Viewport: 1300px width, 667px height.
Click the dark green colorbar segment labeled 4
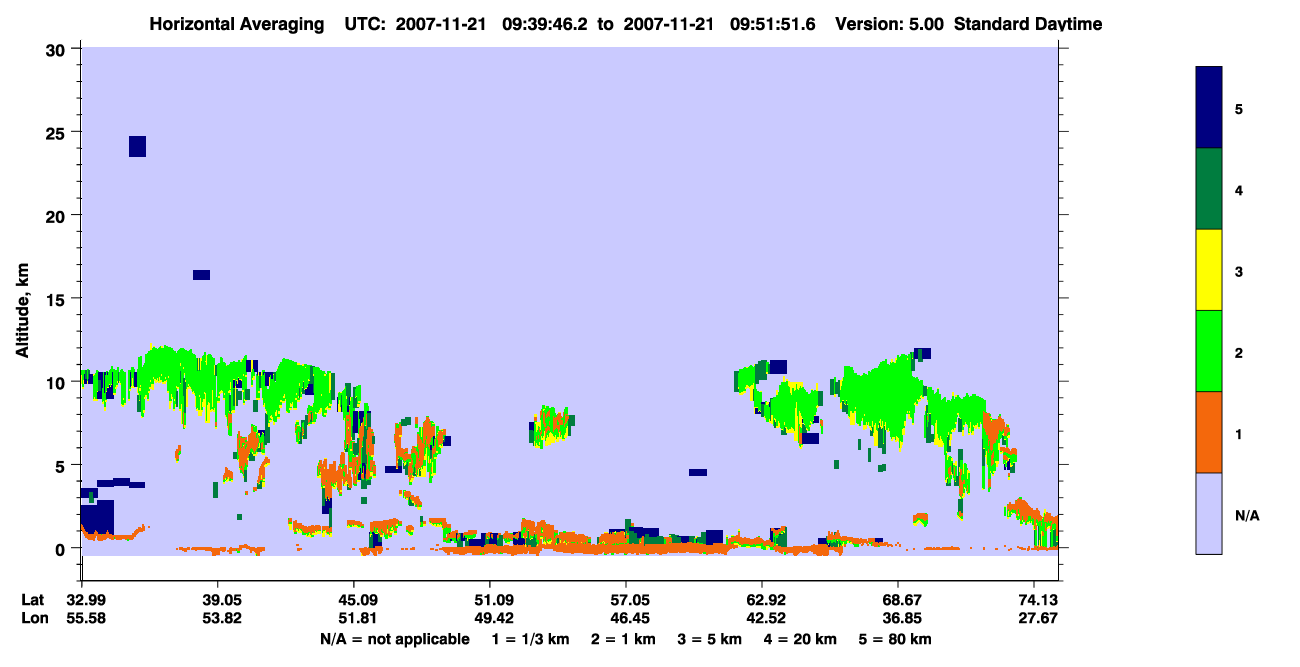point(1209,189)
